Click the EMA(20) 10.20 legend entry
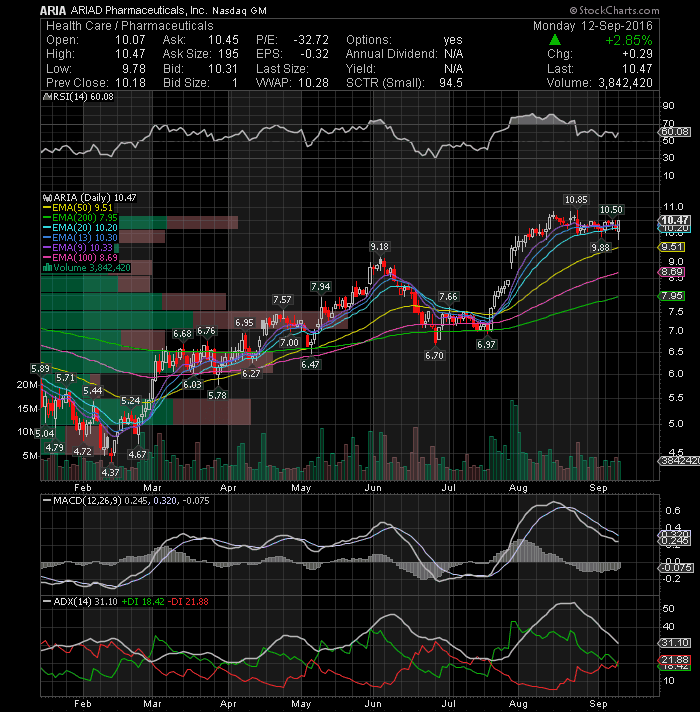 pos(80,227)
